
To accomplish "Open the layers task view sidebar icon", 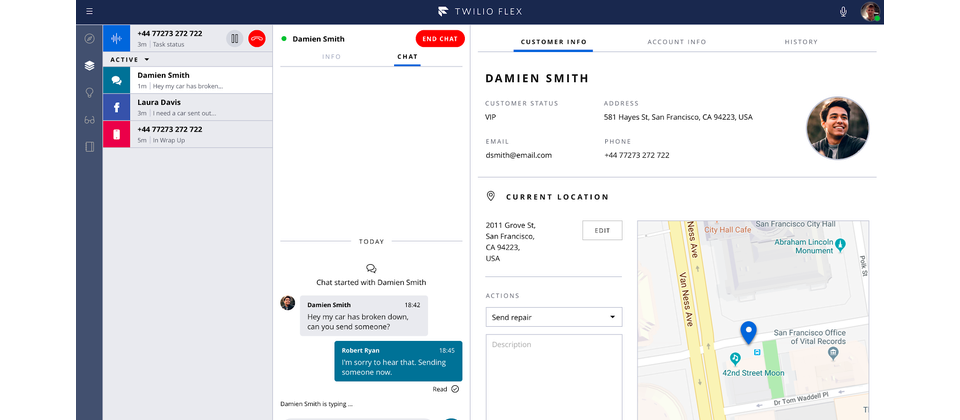I will pos(89,66).
